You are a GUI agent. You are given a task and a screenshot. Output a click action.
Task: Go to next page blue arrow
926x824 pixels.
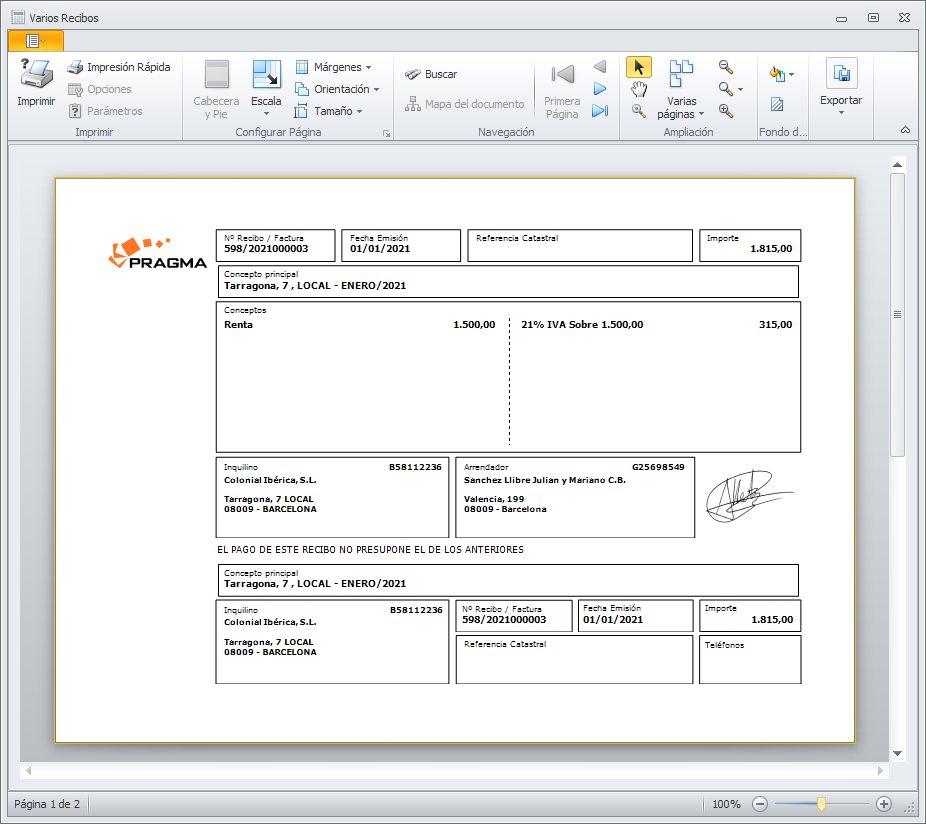click(600, 89)
